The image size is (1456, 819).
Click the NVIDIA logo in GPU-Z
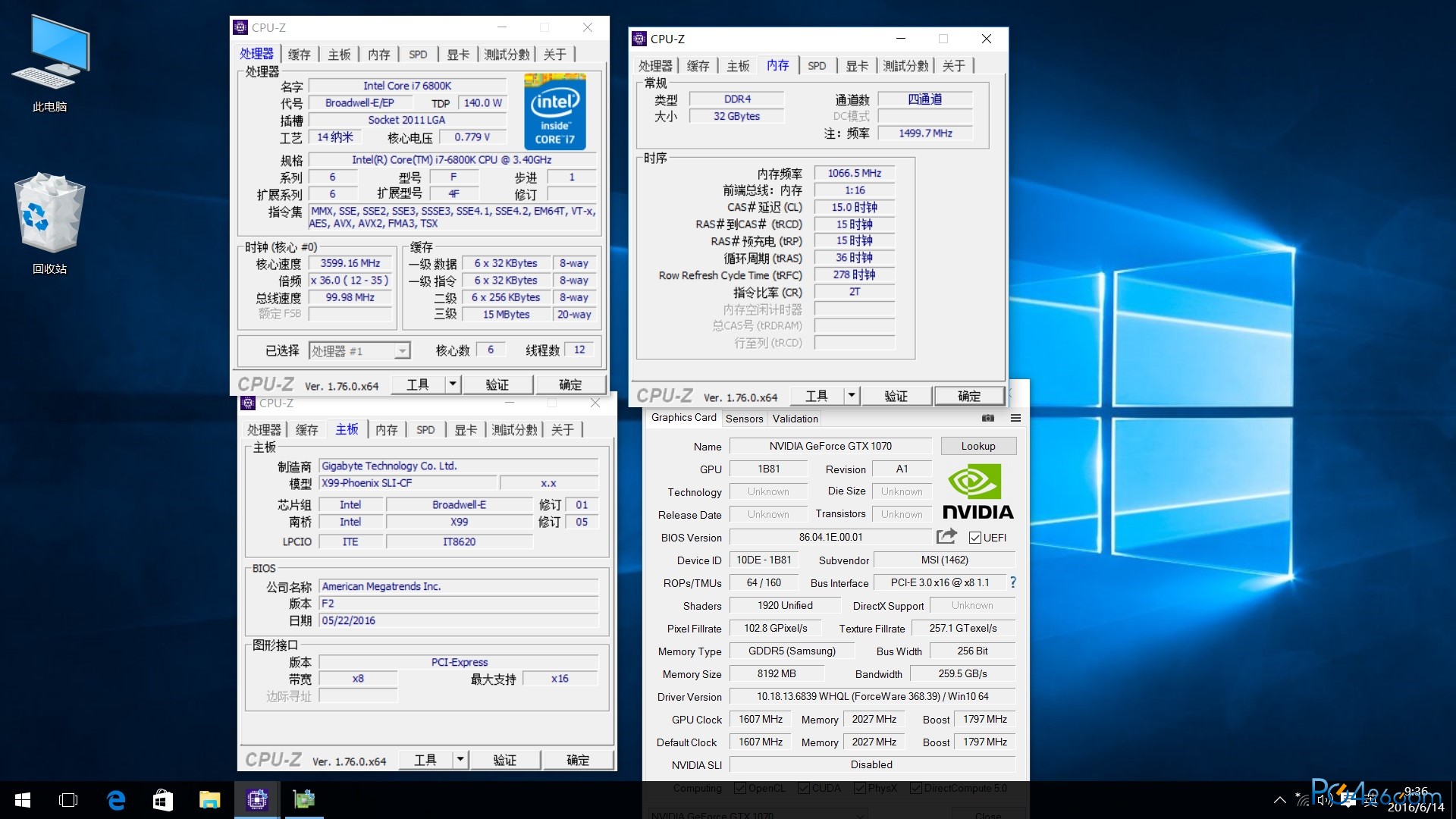pos(977,491)
